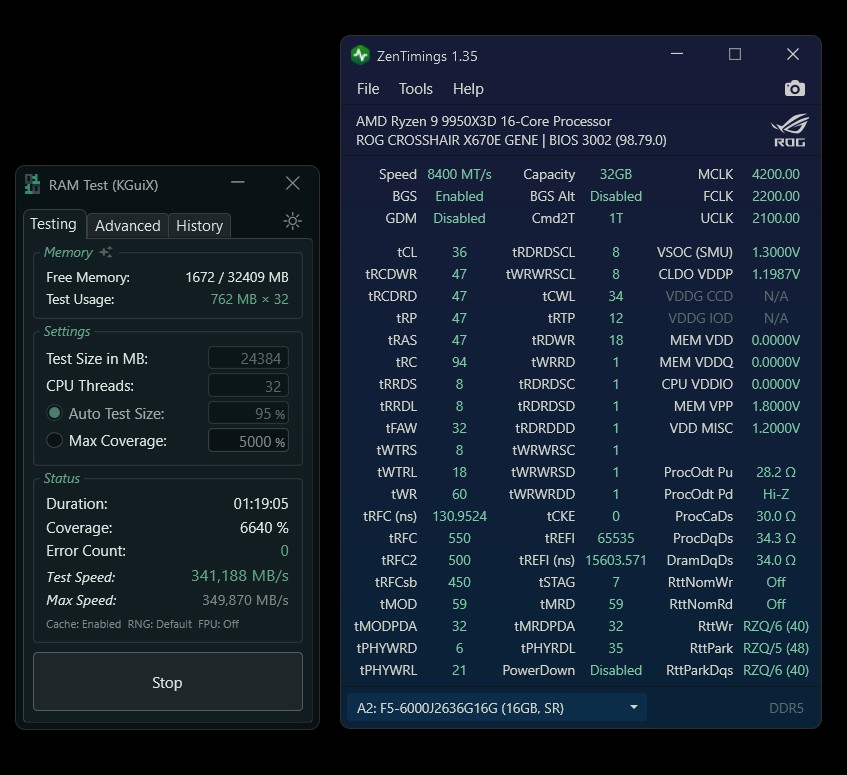Click the UCLK value 2100.00
The width and height of the screenshot is (847, 775).
tap(775, 218)
